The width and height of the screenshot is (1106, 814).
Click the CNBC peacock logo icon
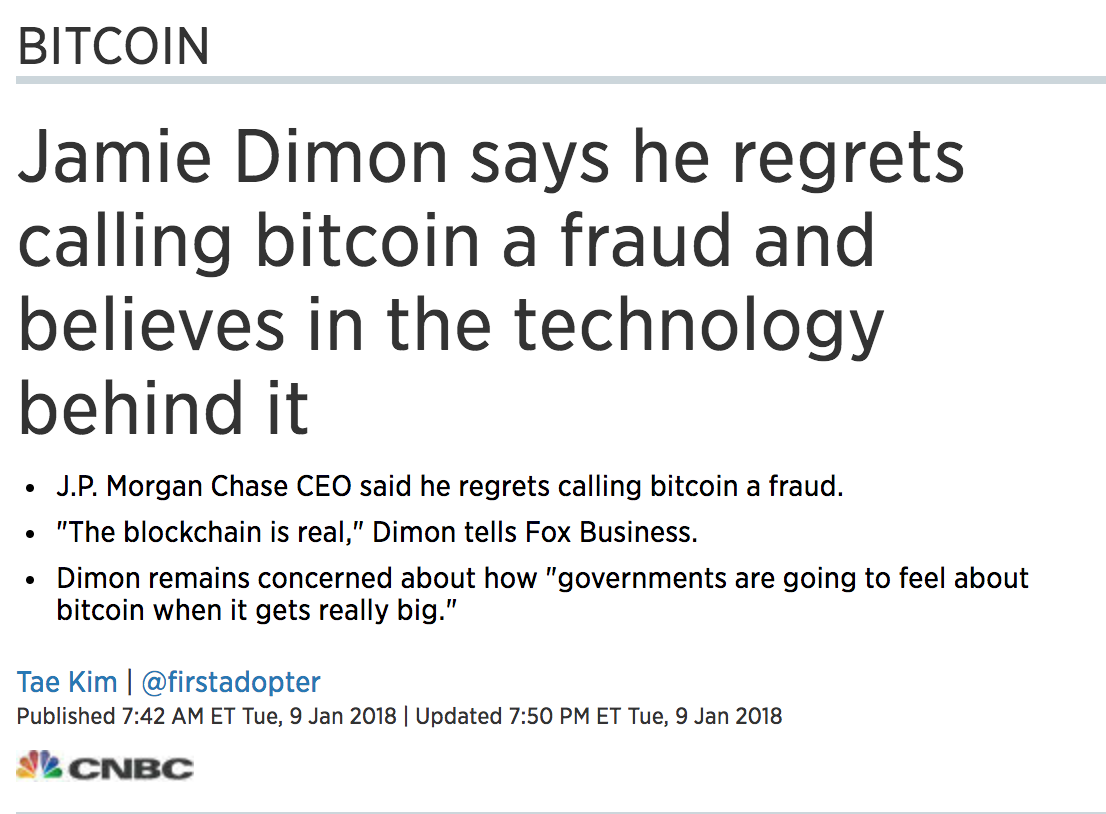click(40, 767)
